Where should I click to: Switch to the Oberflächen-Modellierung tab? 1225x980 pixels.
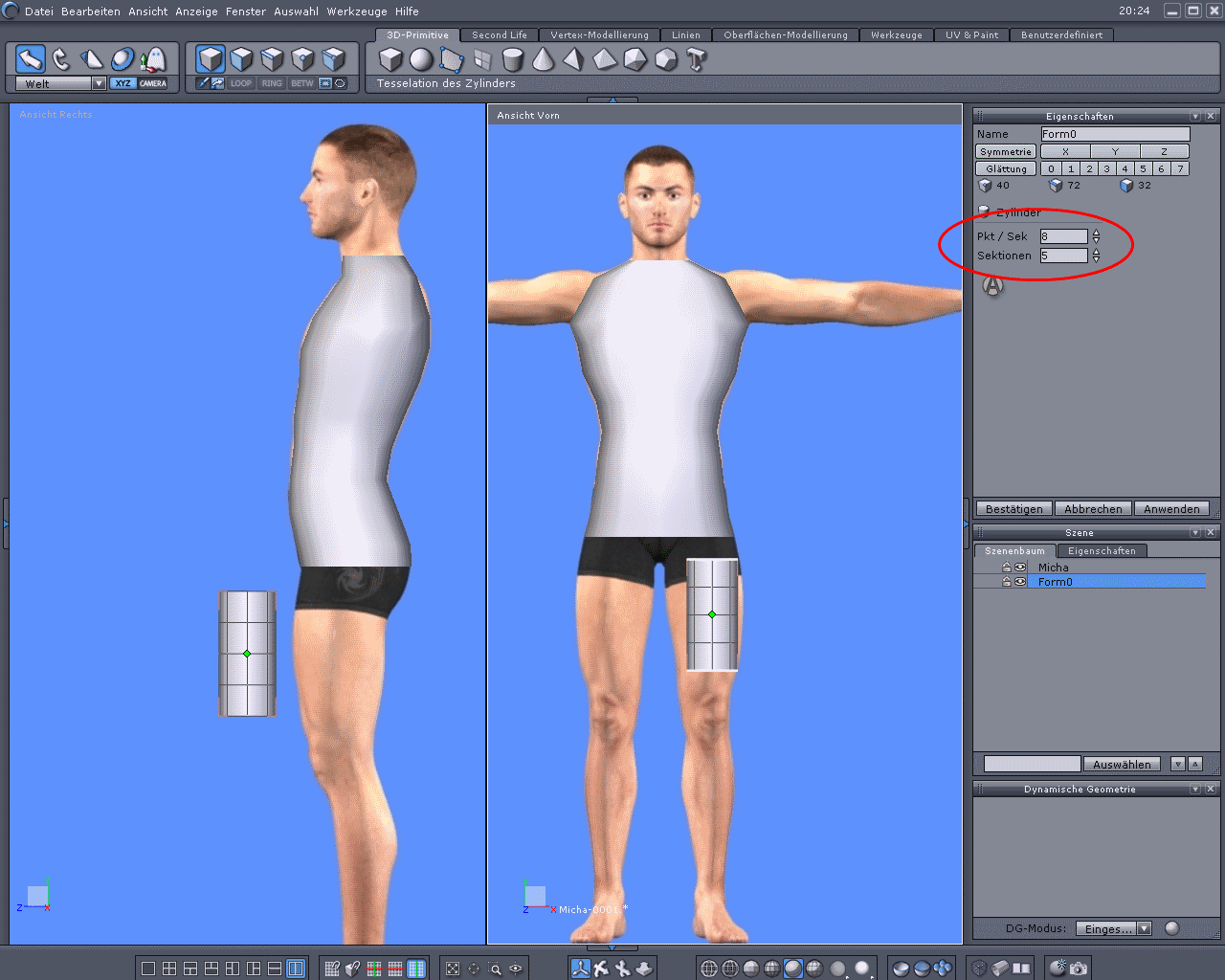tap(786, 34)
